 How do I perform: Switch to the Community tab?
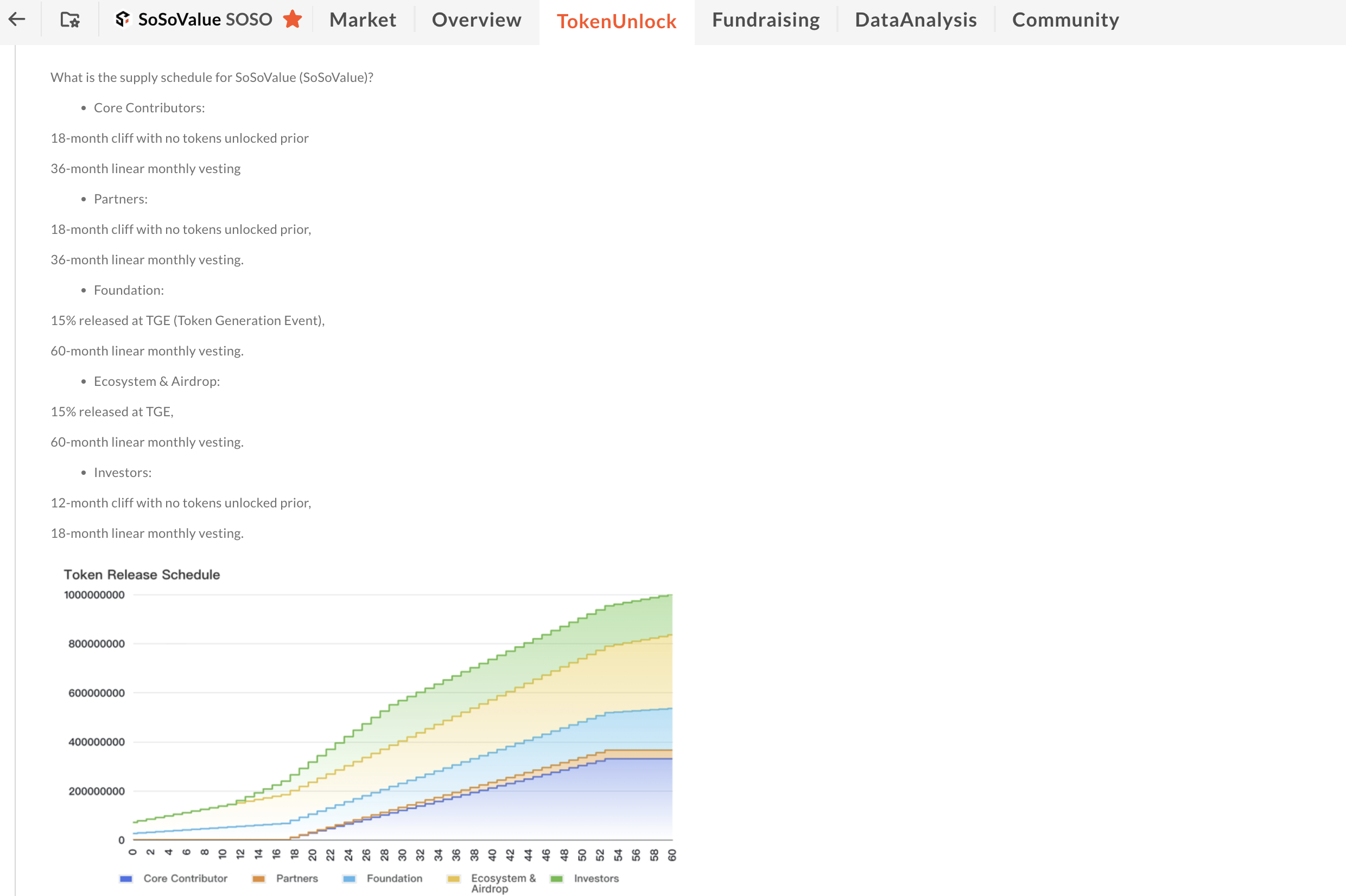1065,19
